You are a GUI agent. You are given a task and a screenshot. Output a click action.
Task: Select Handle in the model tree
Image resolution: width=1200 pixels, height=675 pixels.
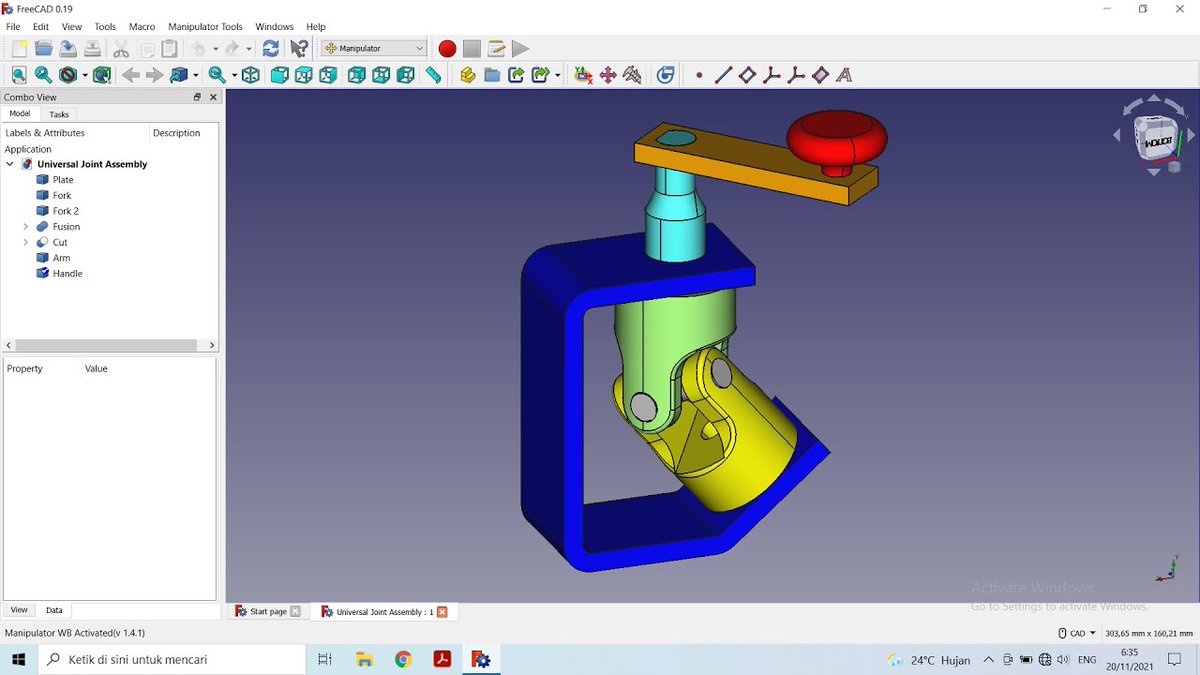tap(67, 273)
